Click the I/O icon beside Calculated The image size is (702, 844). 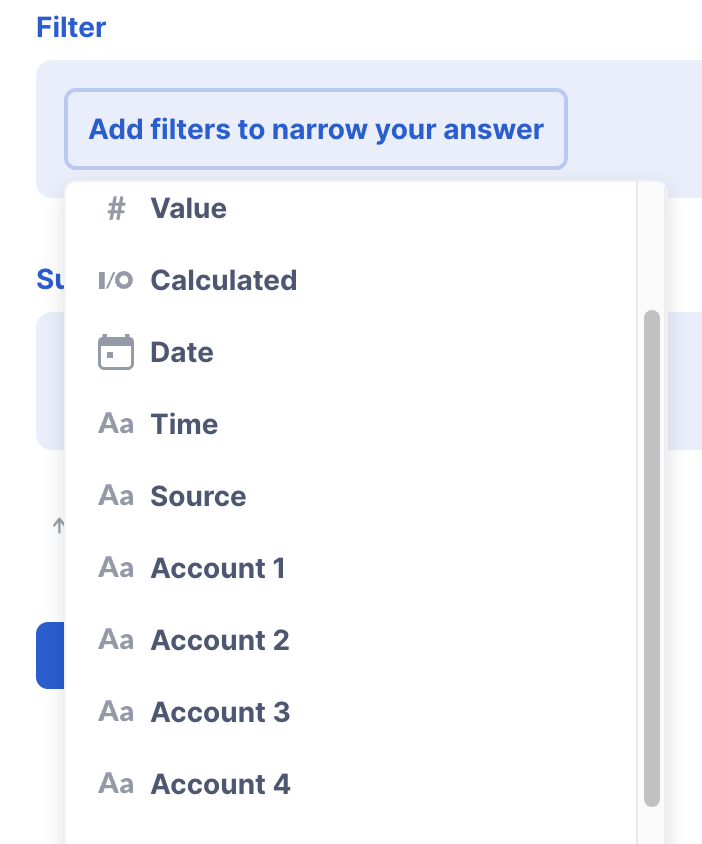click(116, 280)
